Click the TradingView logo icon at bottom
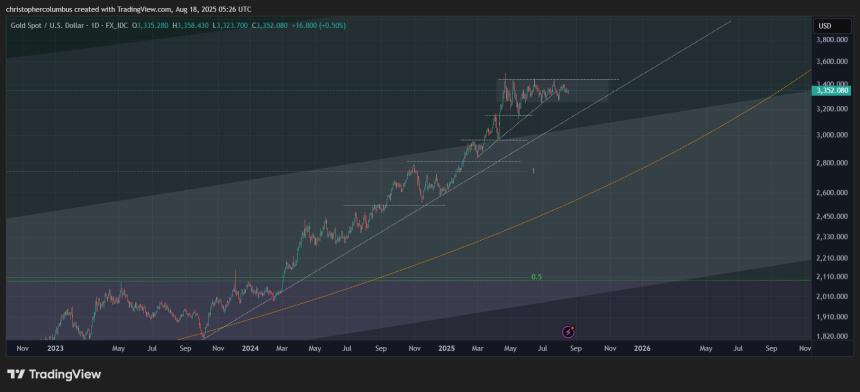This screenshot has width=860, height=392. pos(15,374)
